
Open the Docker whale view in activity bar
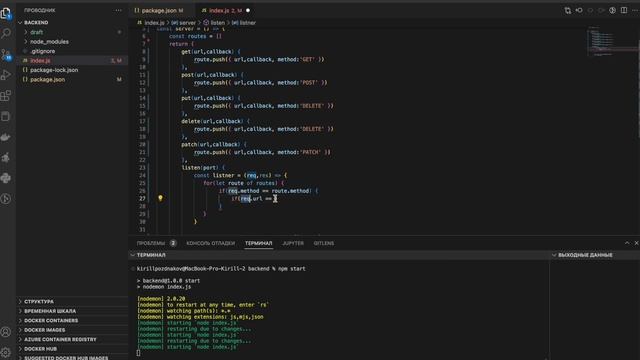[x=6, y=137]
